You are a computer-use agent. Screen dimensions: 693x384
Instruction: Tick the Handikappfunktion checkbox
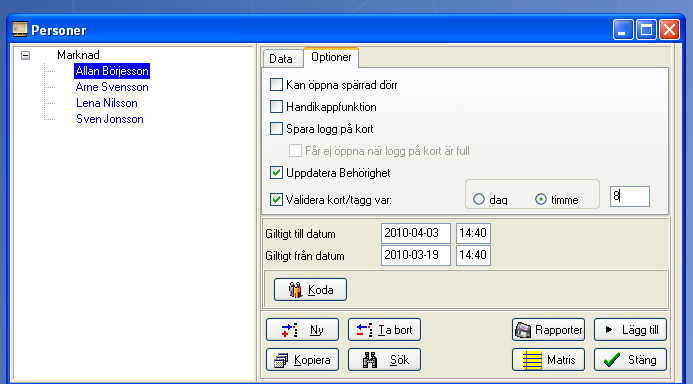point(276,106)
